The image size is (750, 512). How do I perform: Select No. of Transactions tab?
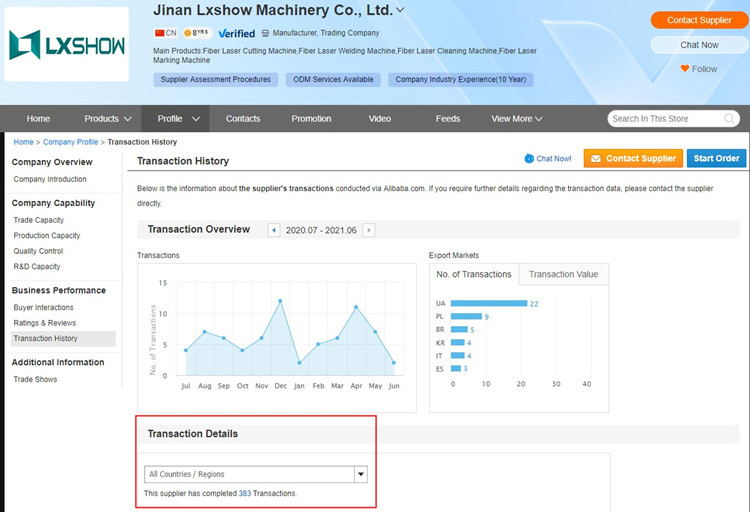(x=474, y=274)
